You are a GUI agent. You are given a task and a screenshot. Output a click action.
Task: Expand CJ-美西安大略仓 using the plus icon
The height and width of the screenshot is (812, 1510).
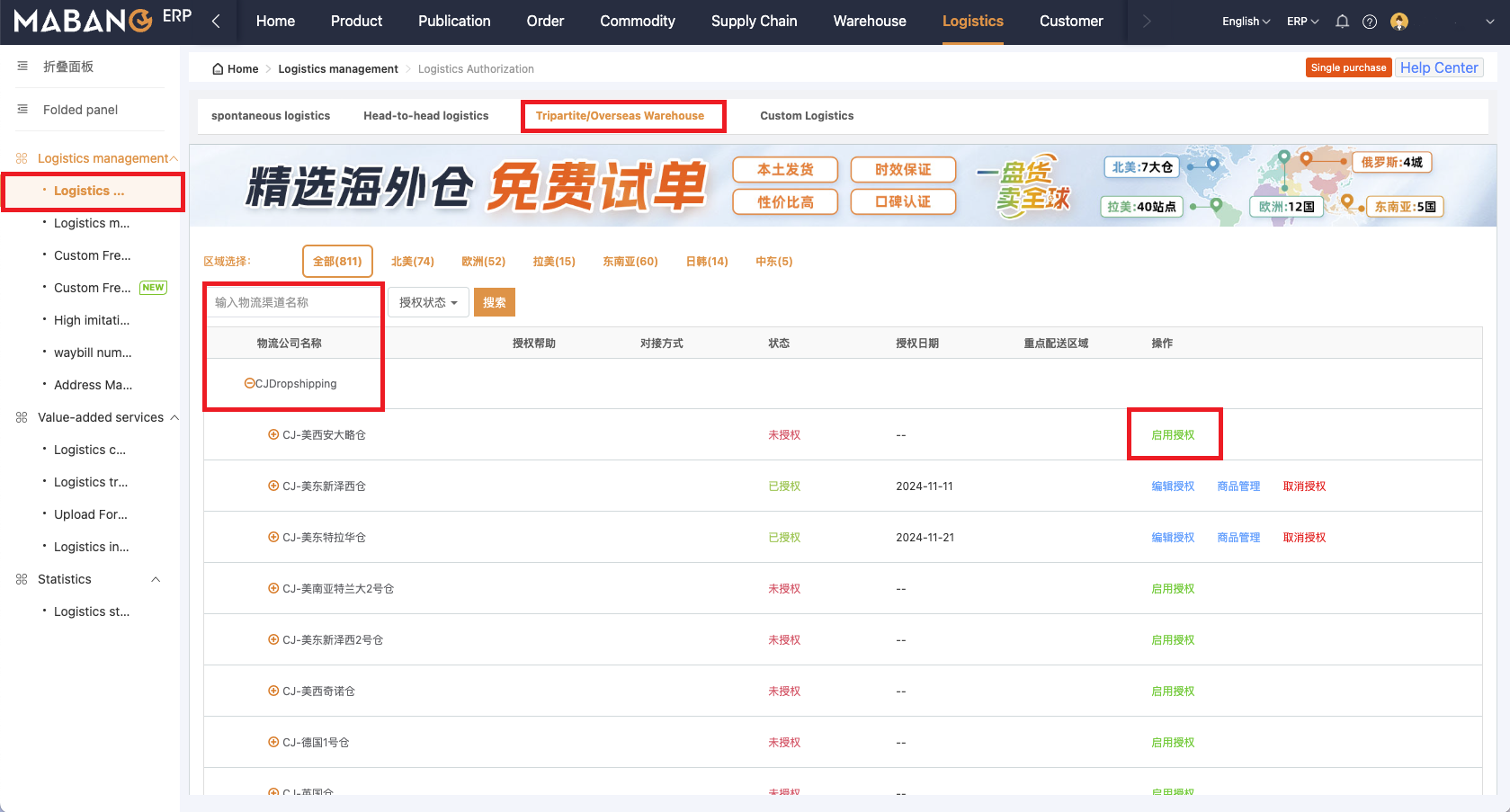click(273, 434)
